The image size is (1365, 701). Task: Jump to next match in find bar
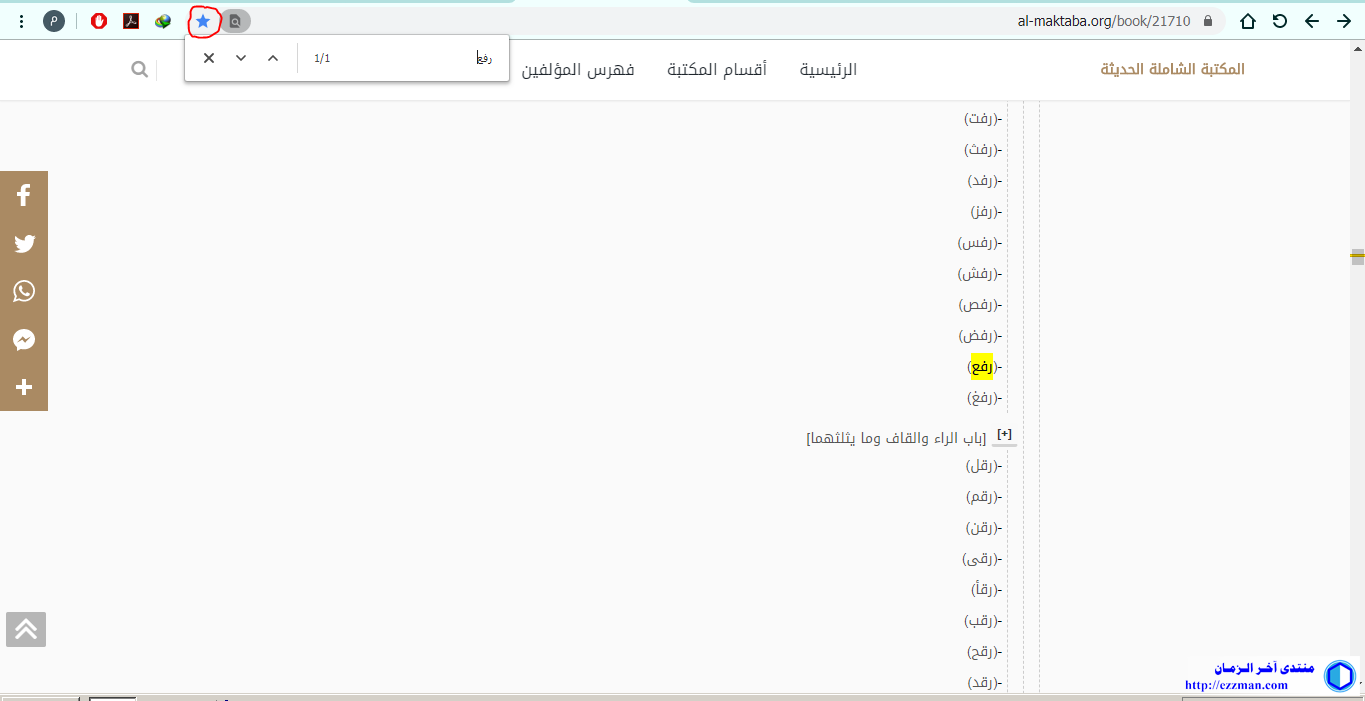coord(241,58)
